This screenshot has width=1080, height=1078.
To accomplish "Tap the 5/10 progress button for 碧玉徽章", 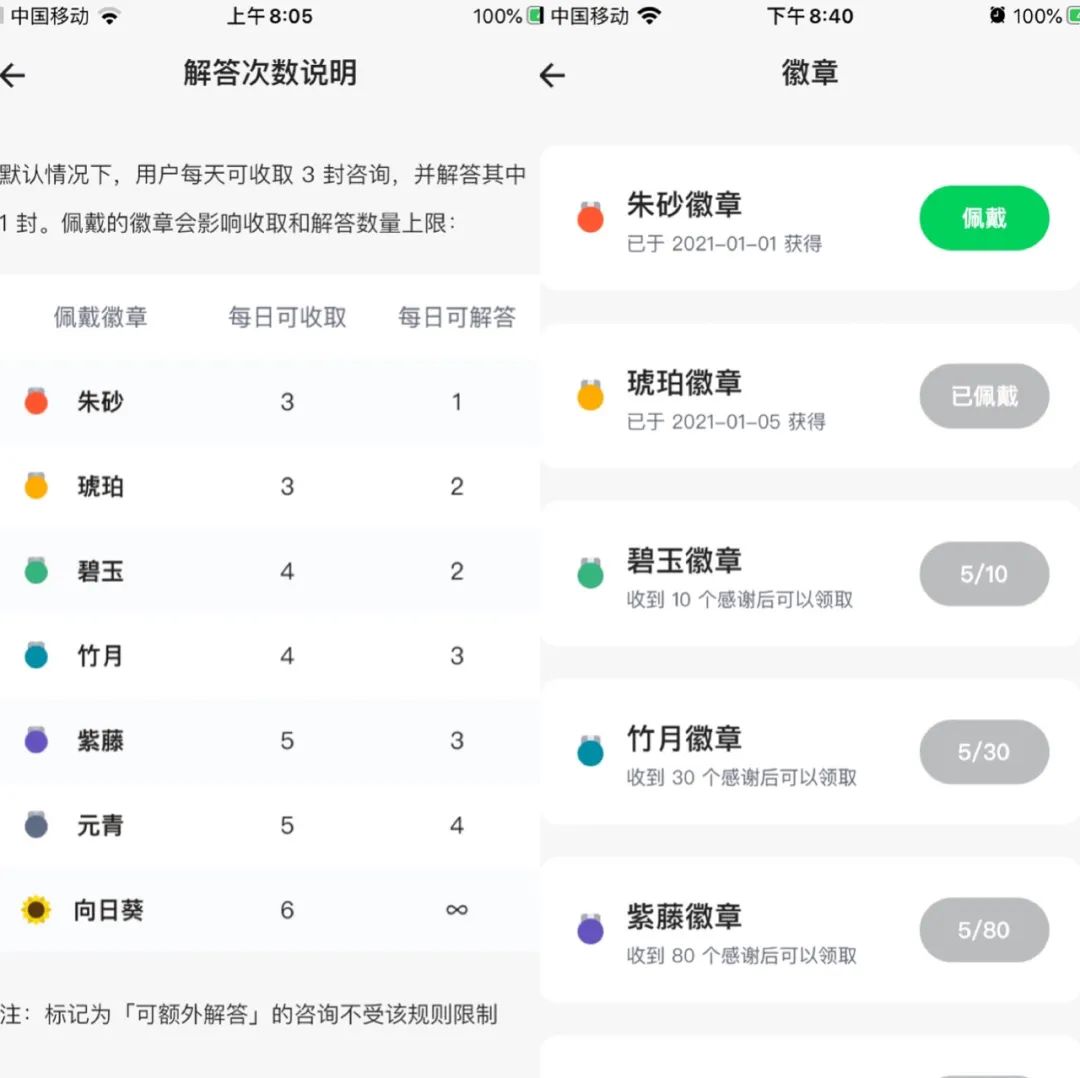I will tap(984, 574).
